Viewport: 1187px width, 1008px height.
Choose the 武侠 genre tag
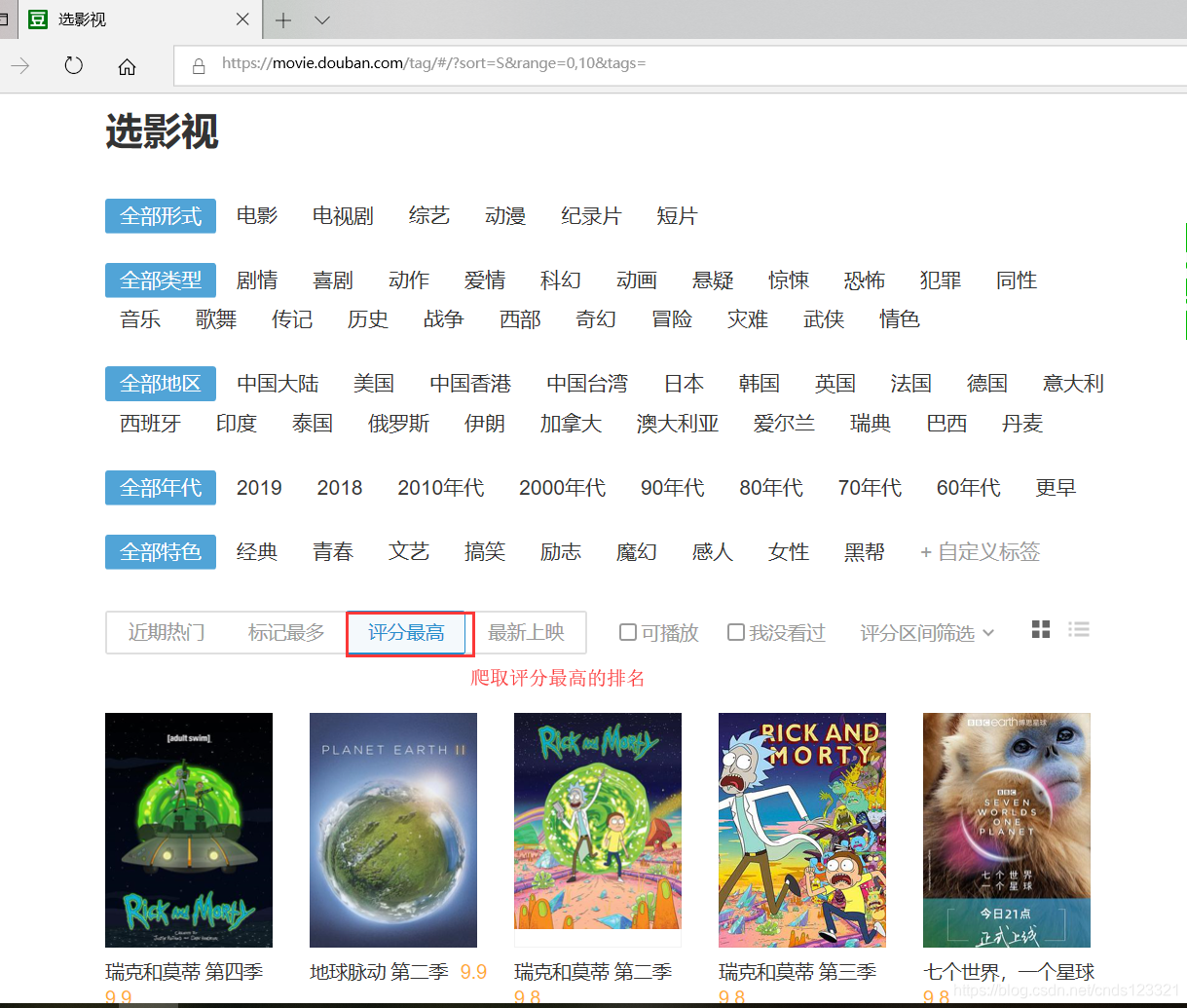click(x=824, y=319)
